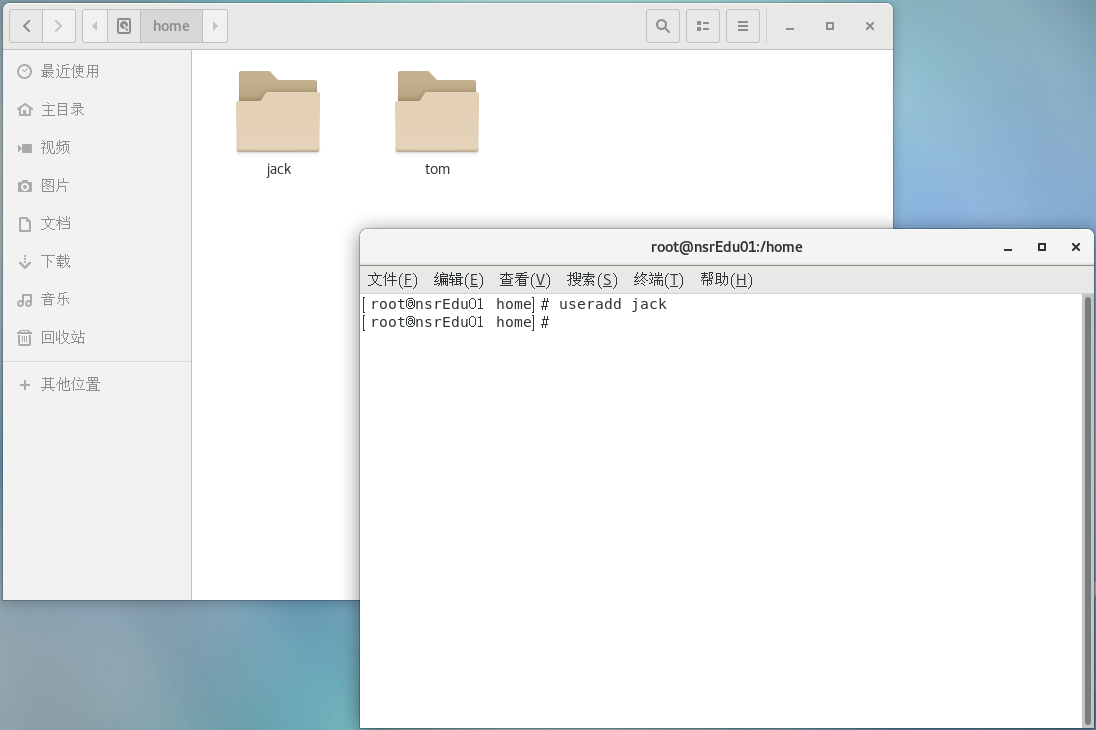Open the file manager search
Screen dimensions: 1096x730
(663, 27)
